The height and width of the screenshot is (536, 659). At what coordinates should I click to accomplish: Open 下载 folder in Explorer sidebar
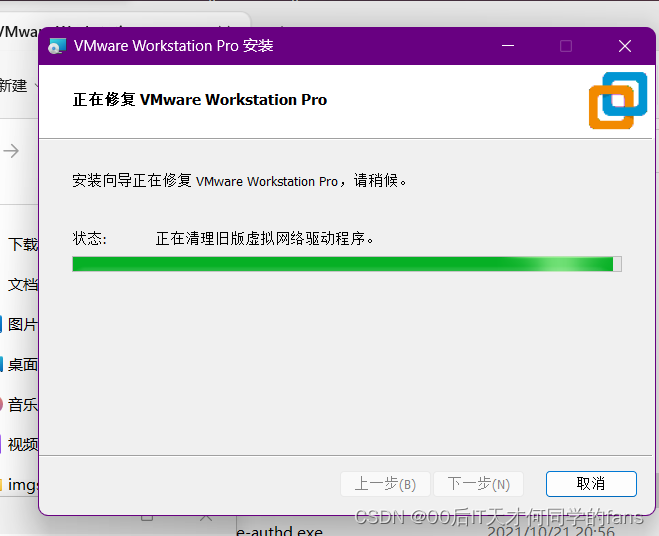[23, 245]
